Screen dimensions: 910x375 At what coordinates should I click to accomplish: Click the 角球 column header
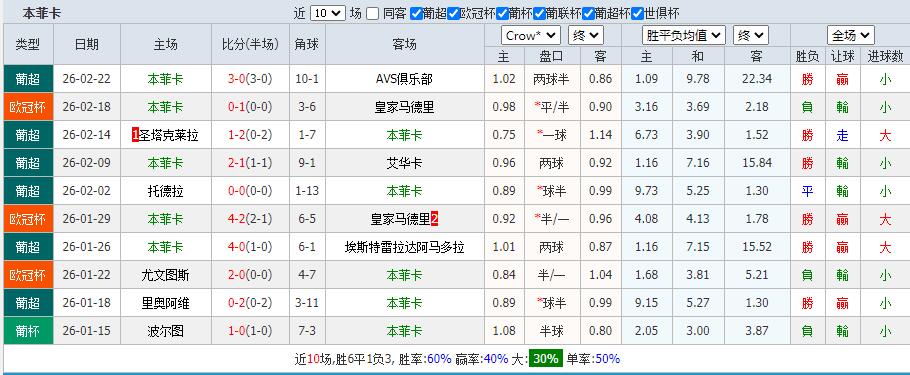307,45
